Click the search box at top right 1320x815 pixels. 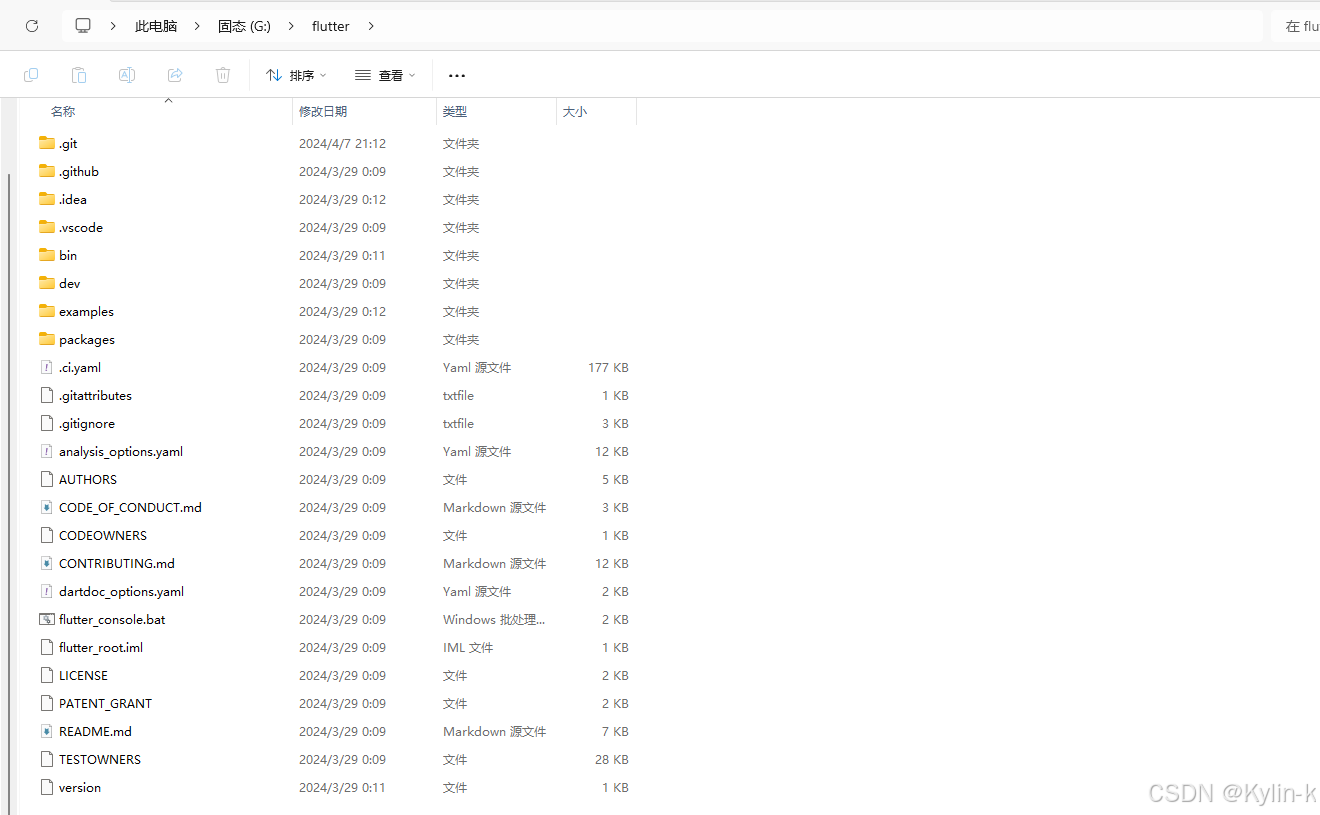(x=1296, y=26)
